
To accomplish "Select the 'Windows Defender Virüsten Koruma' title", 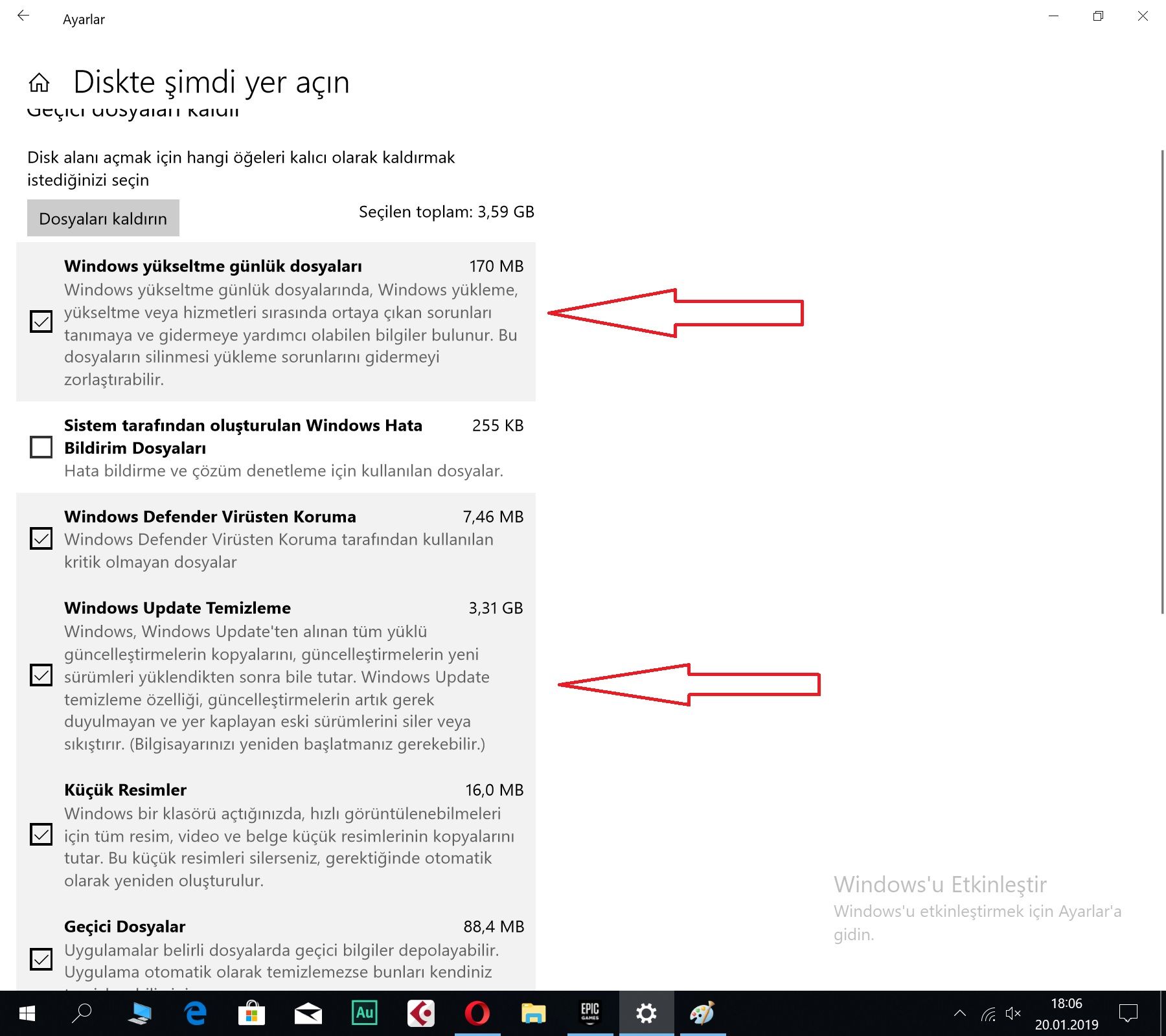I will [210, 517].
